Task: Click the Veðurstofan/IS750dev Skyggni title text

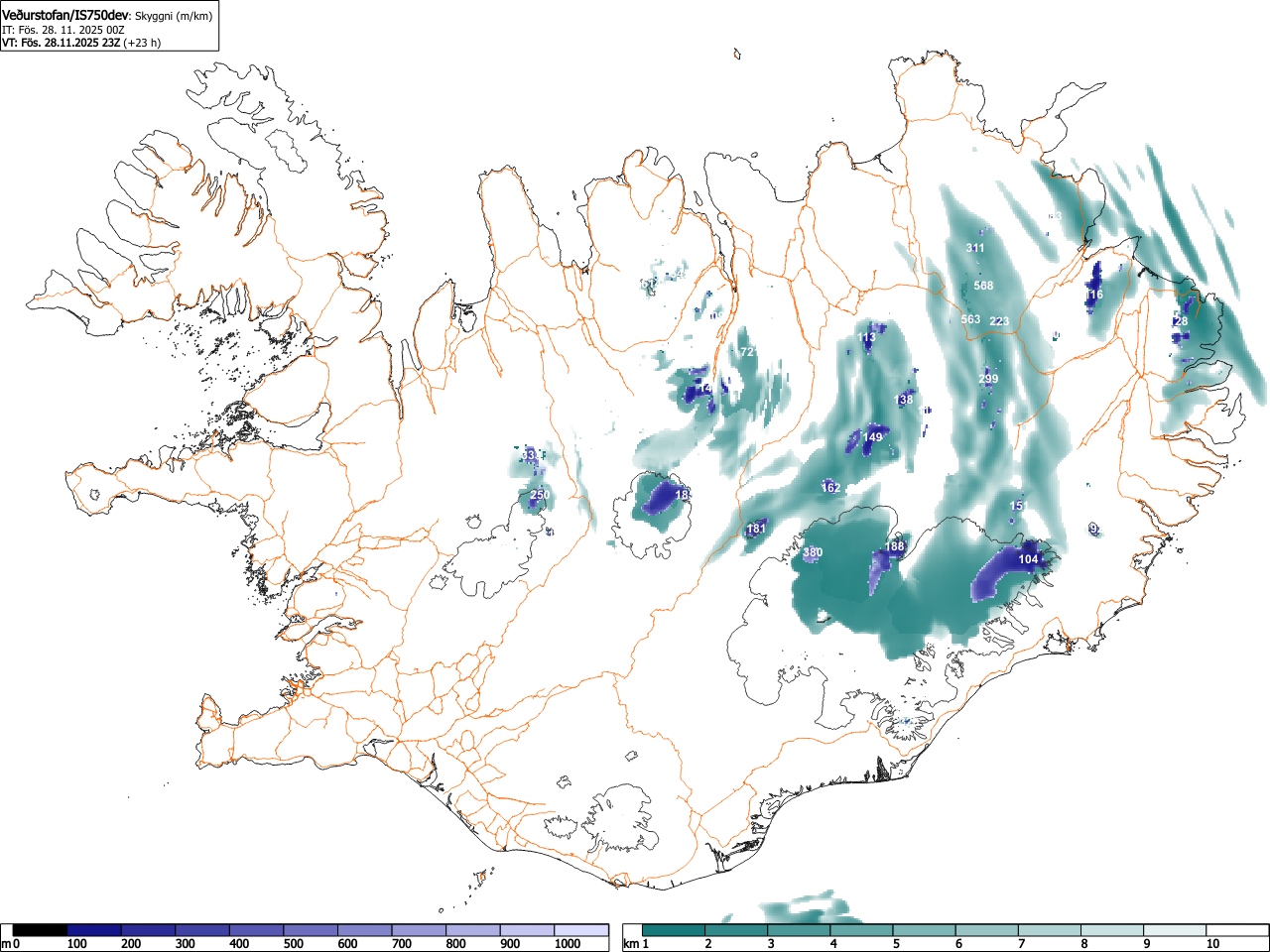Action: click(107, 16)
